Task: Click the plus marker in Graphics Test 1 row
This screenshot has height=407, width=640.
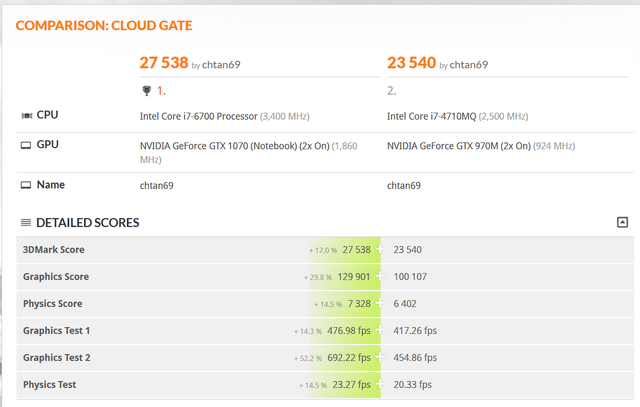Action: tap(380, 331)
